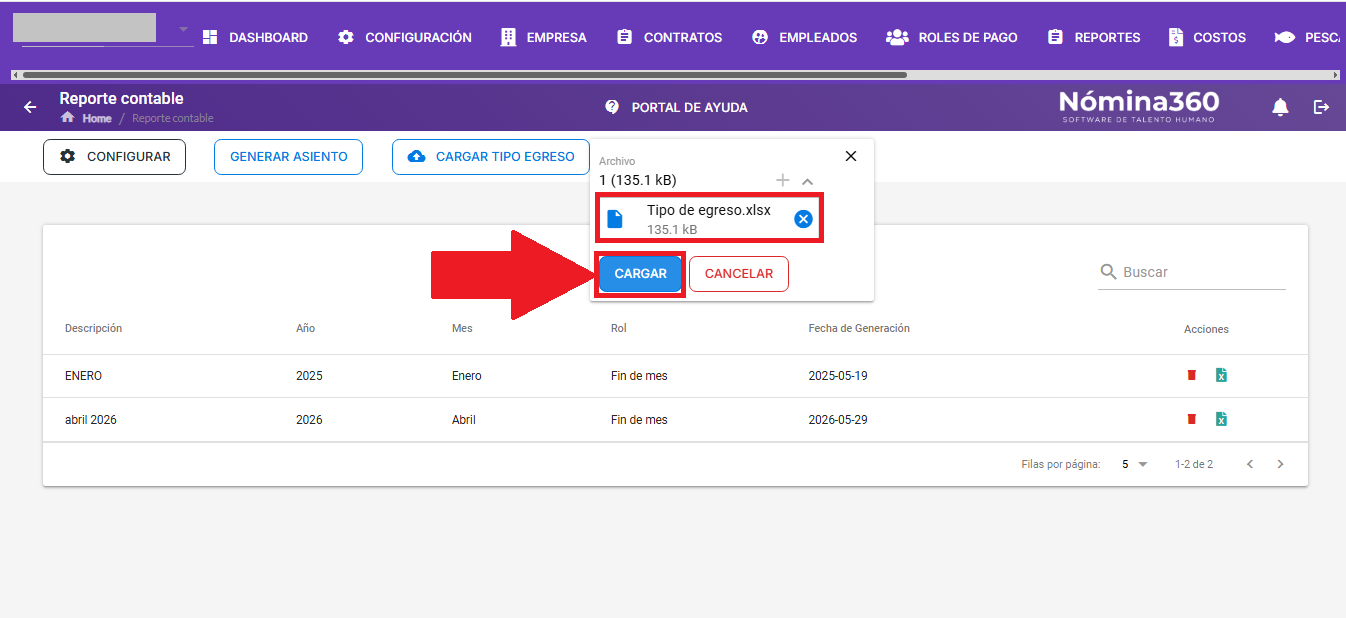Collapse the file list chevron
This screenshot has height=618, width=1346.
tap(808, 181)
